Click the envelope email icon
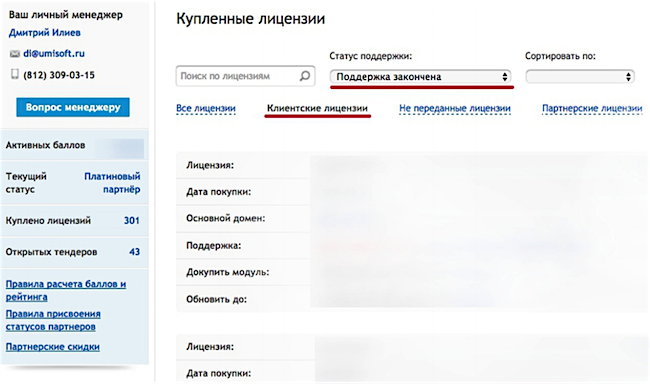 [x=15, y=54]
